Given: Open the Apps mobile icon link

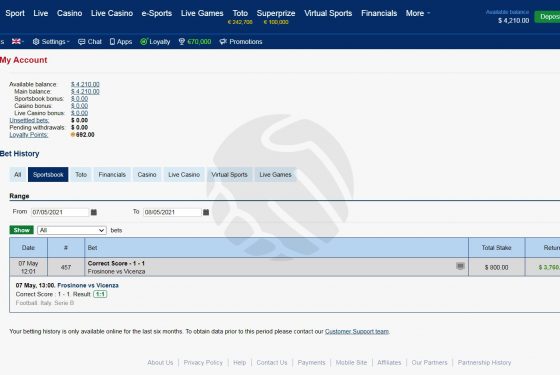Looking at the screenshot, I should (121, 42).
